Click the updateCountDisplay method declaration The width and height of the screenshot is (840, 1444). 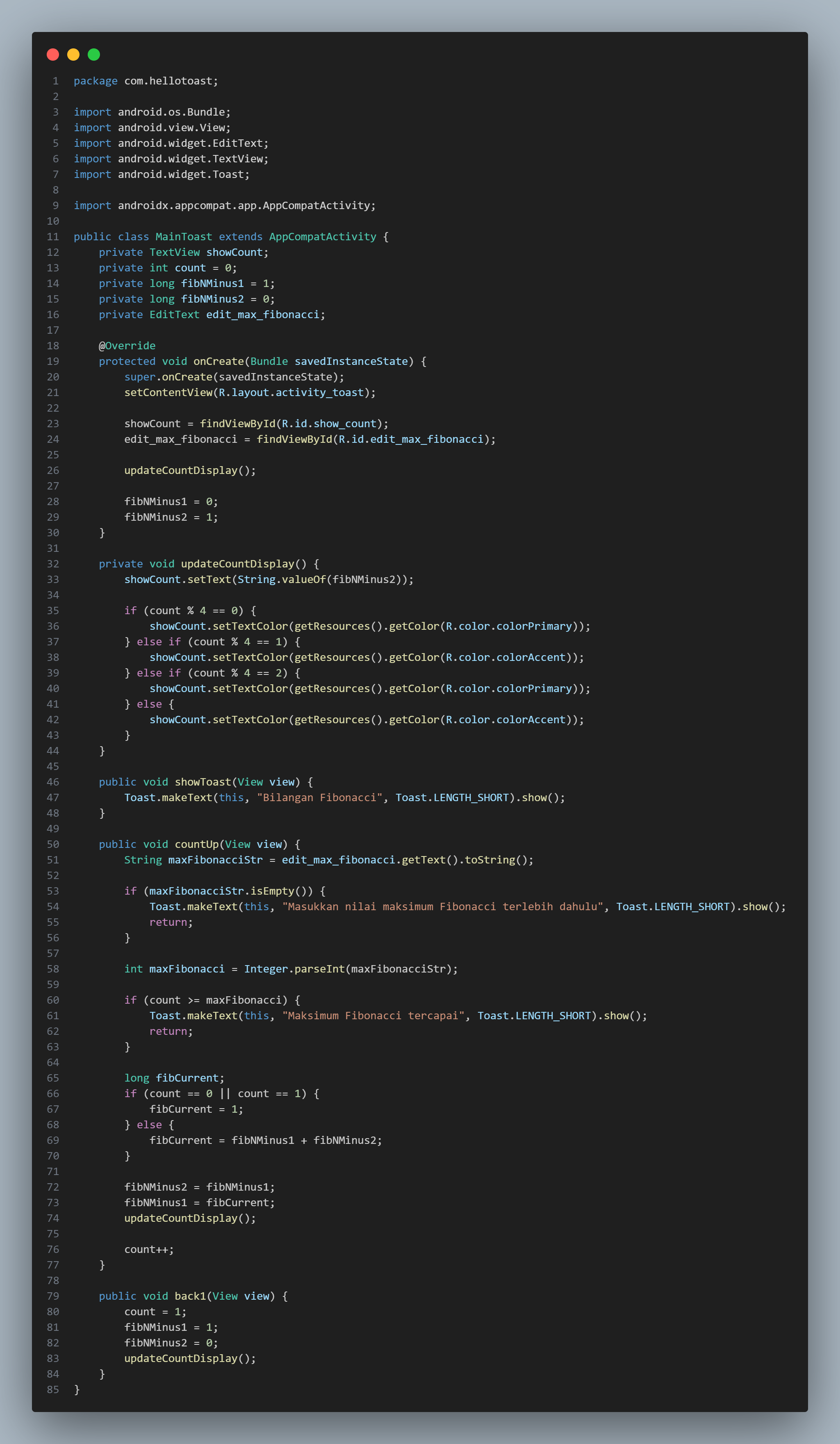238,563
